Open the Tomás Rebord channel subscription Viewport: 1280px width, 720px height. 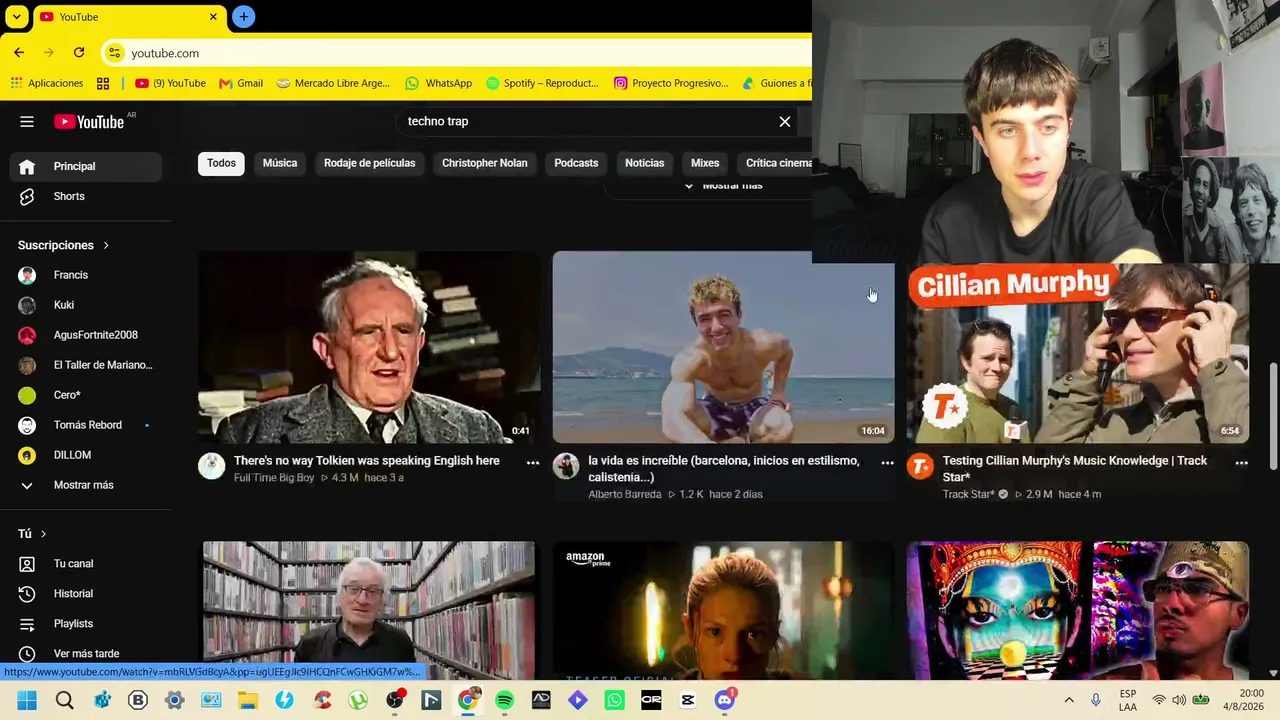(85, 425)
